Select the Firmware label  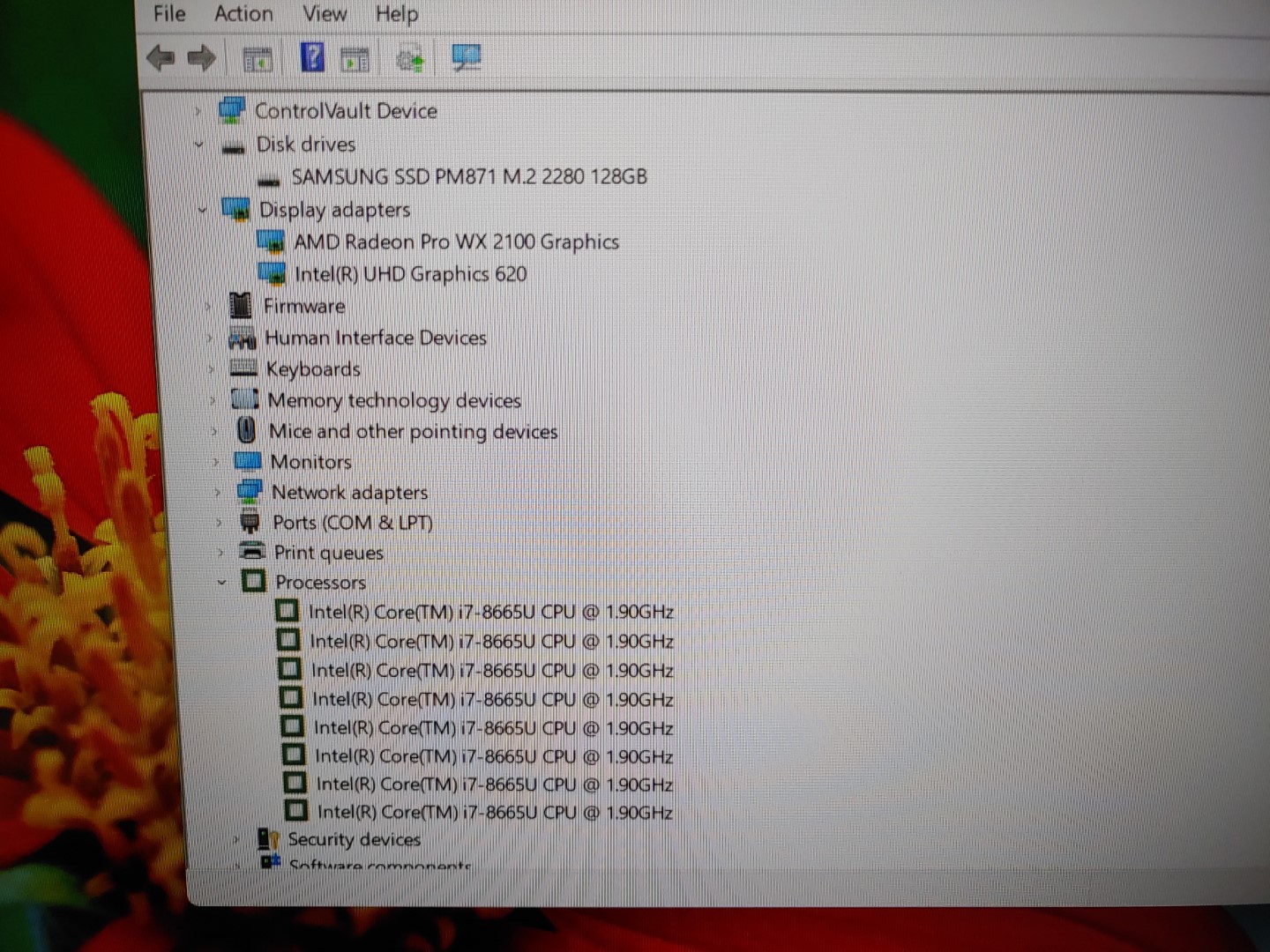coord(304,306)
